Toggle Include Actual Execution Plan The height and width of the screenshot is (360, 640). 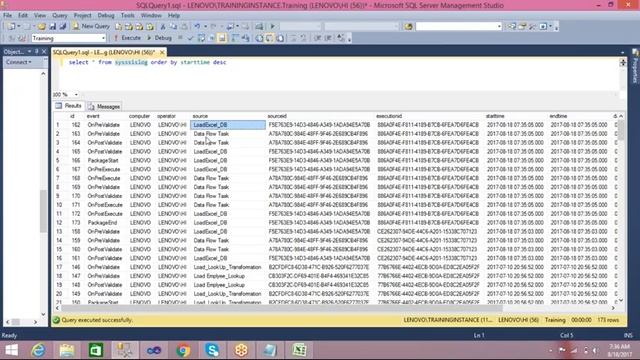tap(235, 38)
